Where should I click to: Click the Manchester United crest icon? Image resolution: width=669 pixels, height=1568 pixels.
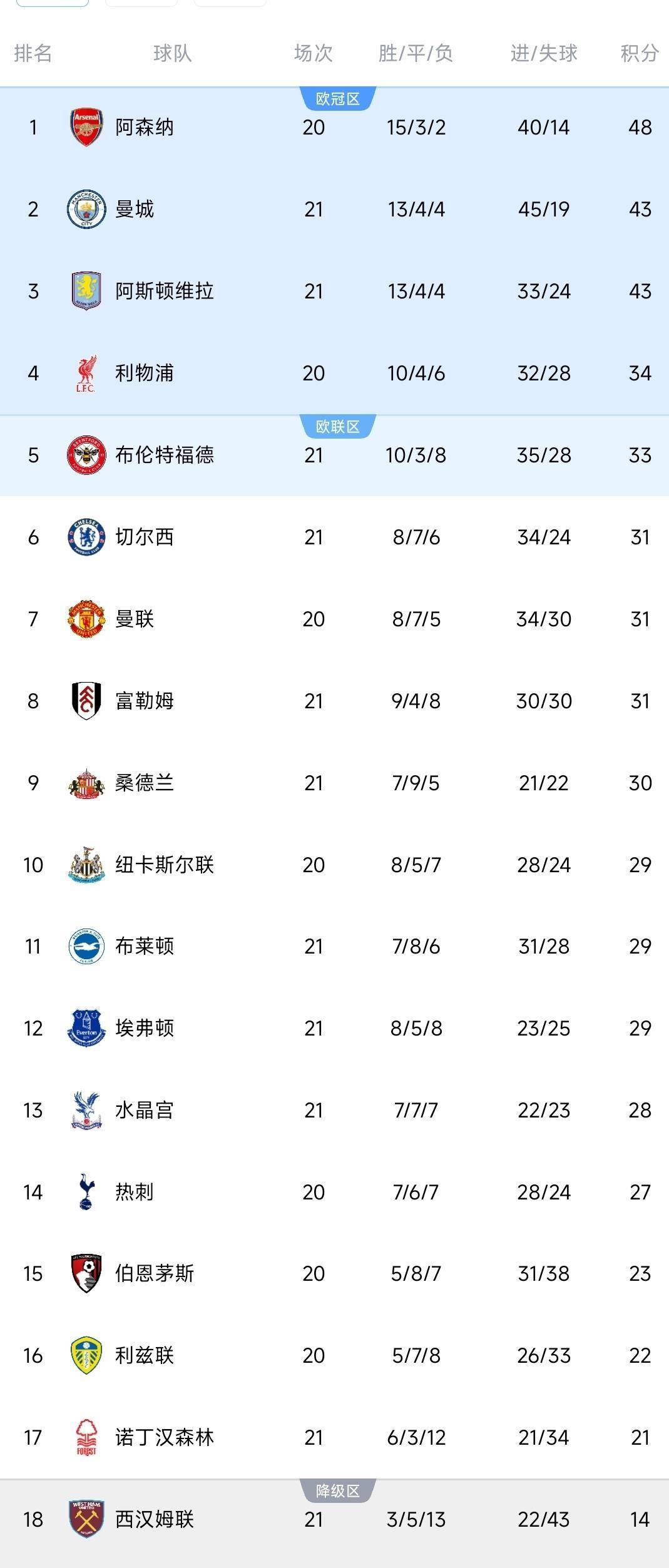pos(86,619)
